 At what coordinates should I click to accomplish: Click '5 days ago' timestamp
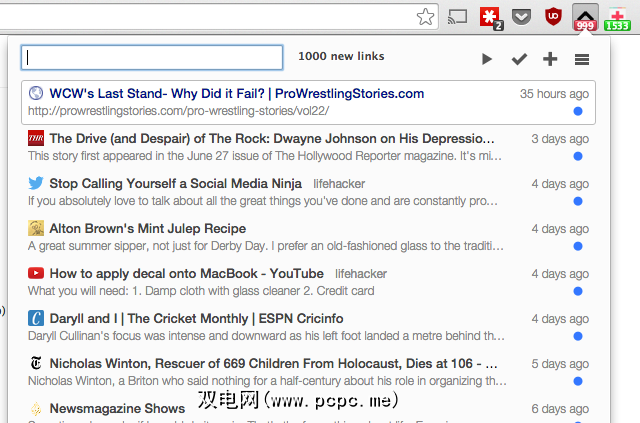[x=560, y=364]
